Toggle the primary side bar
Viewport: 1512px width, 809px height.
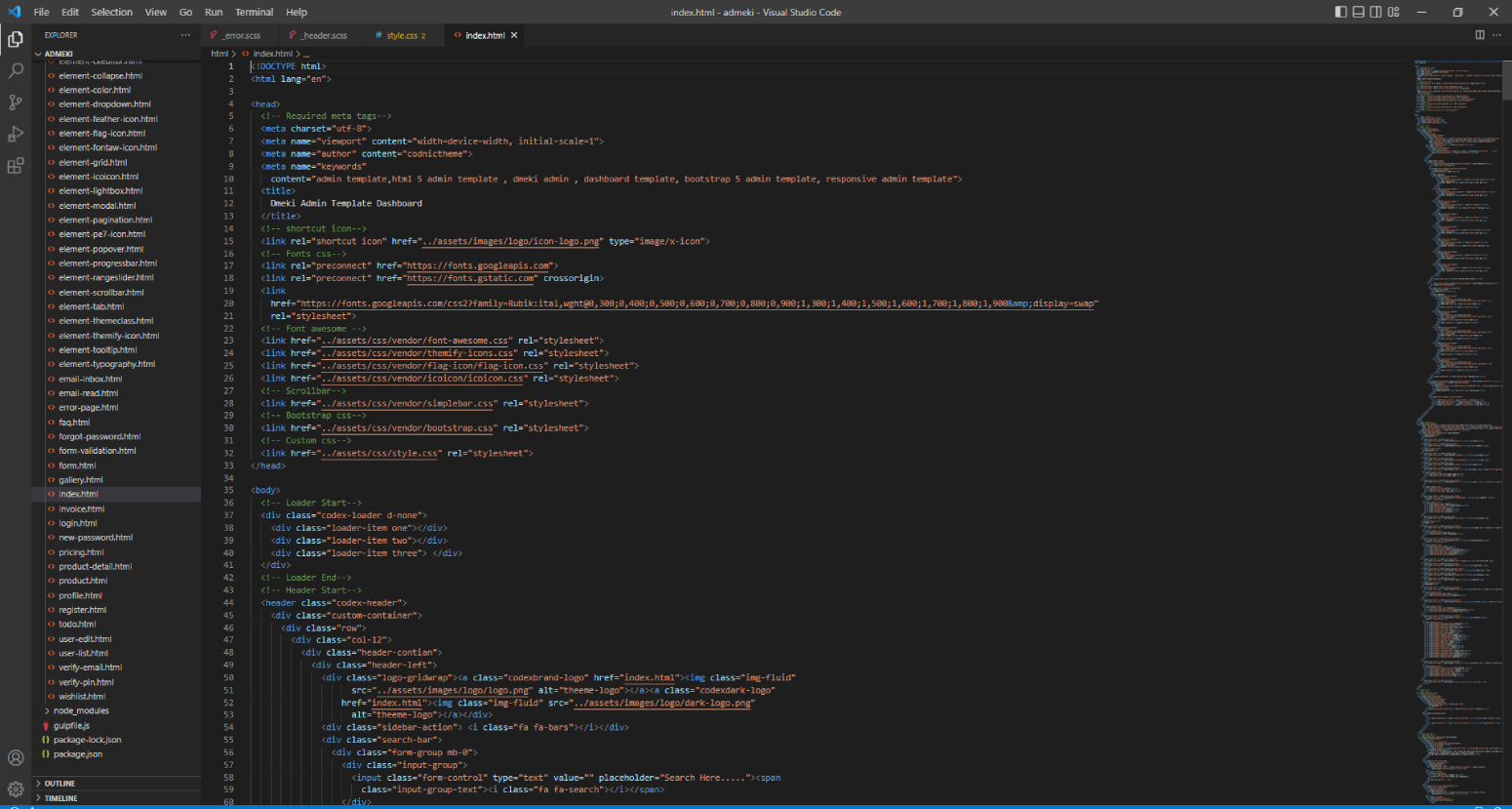pyautogui.click(x=1340, y=12)
